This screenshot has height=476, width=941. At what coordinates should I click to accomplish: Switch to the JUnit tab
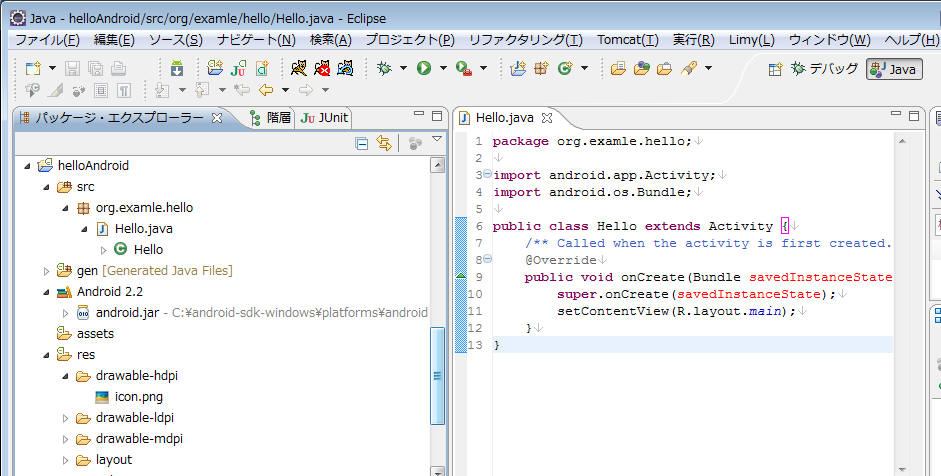(x=325, y=118)
